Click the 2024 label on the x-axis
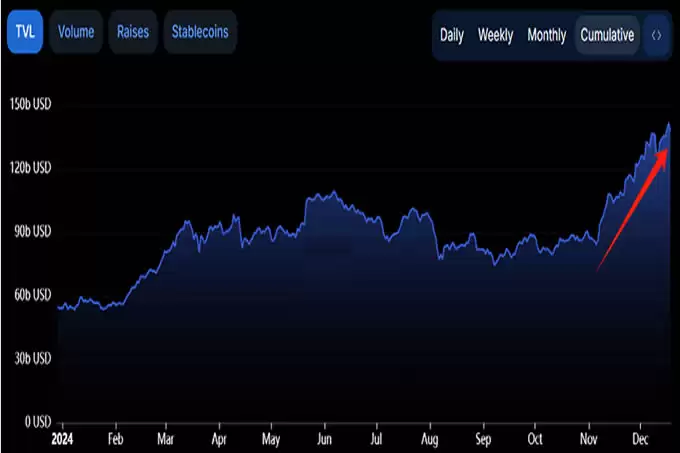This screenshot has height=453, width=680. click(x=62, y=439)
